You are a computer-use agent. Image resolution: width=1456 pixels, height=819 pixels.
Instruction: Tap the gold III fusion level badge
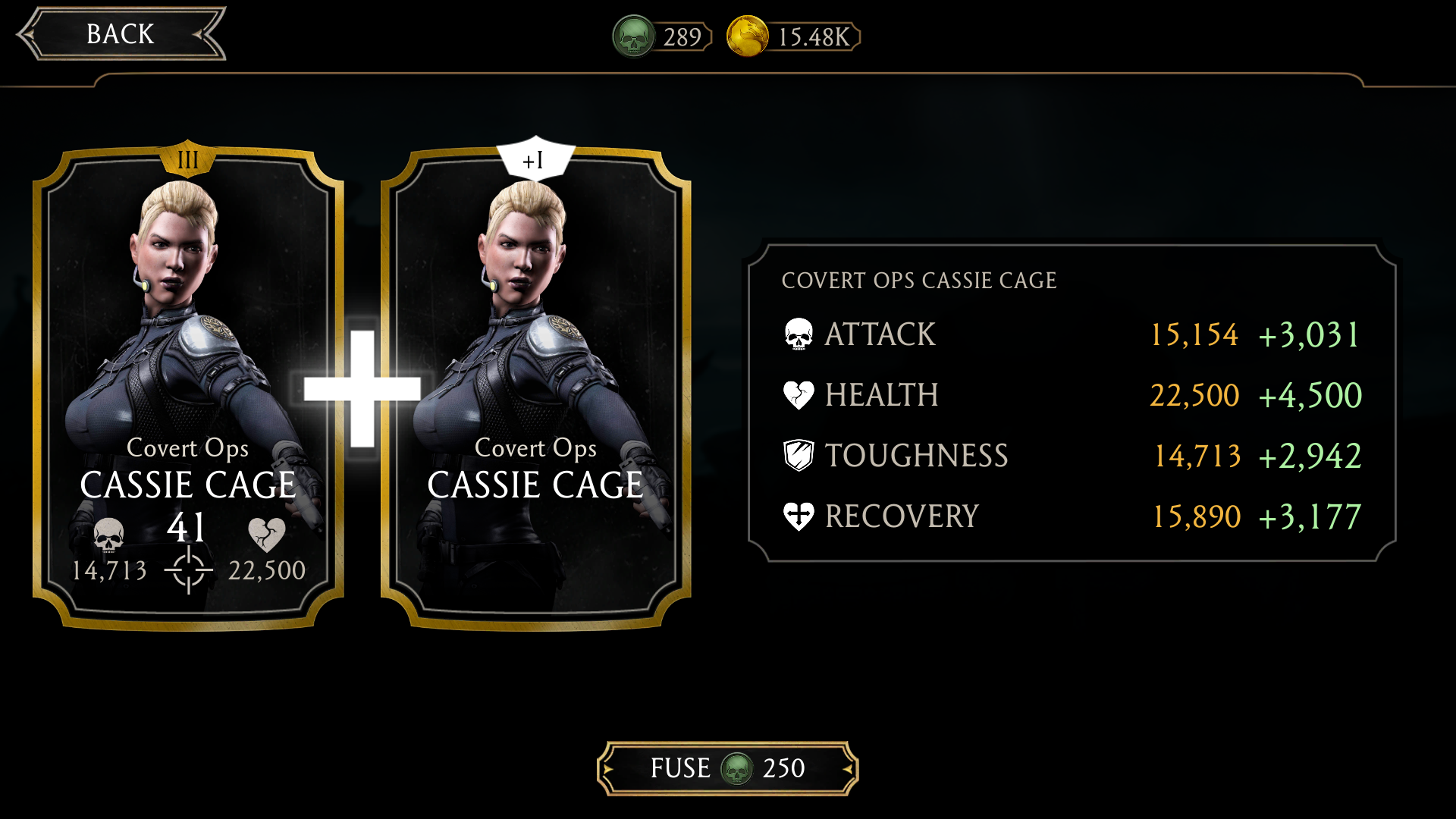[x=187, y=158]
